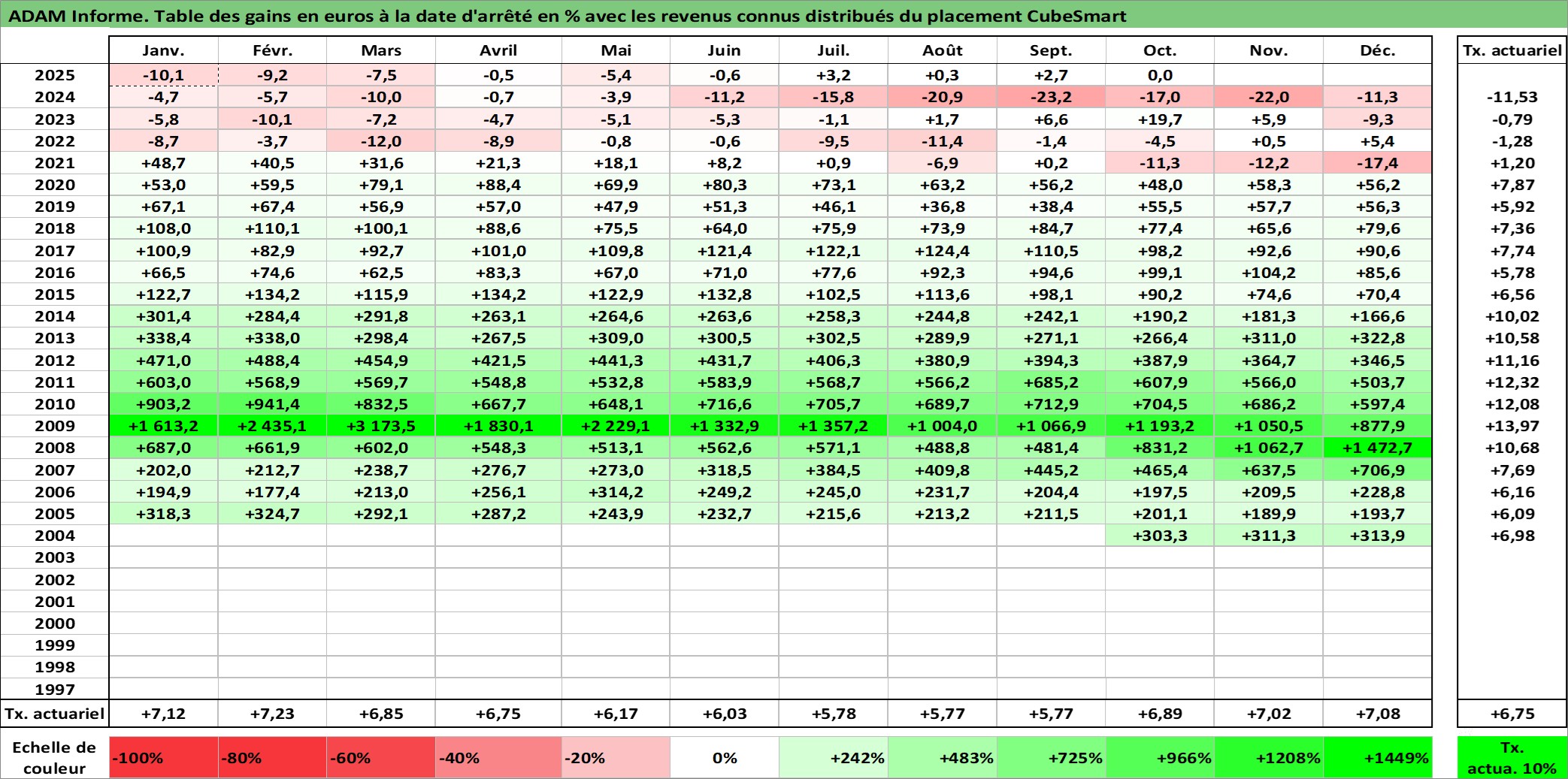Select the Oct. column header
This screenshot has height=779, width=1568.
click(1160, 50)
